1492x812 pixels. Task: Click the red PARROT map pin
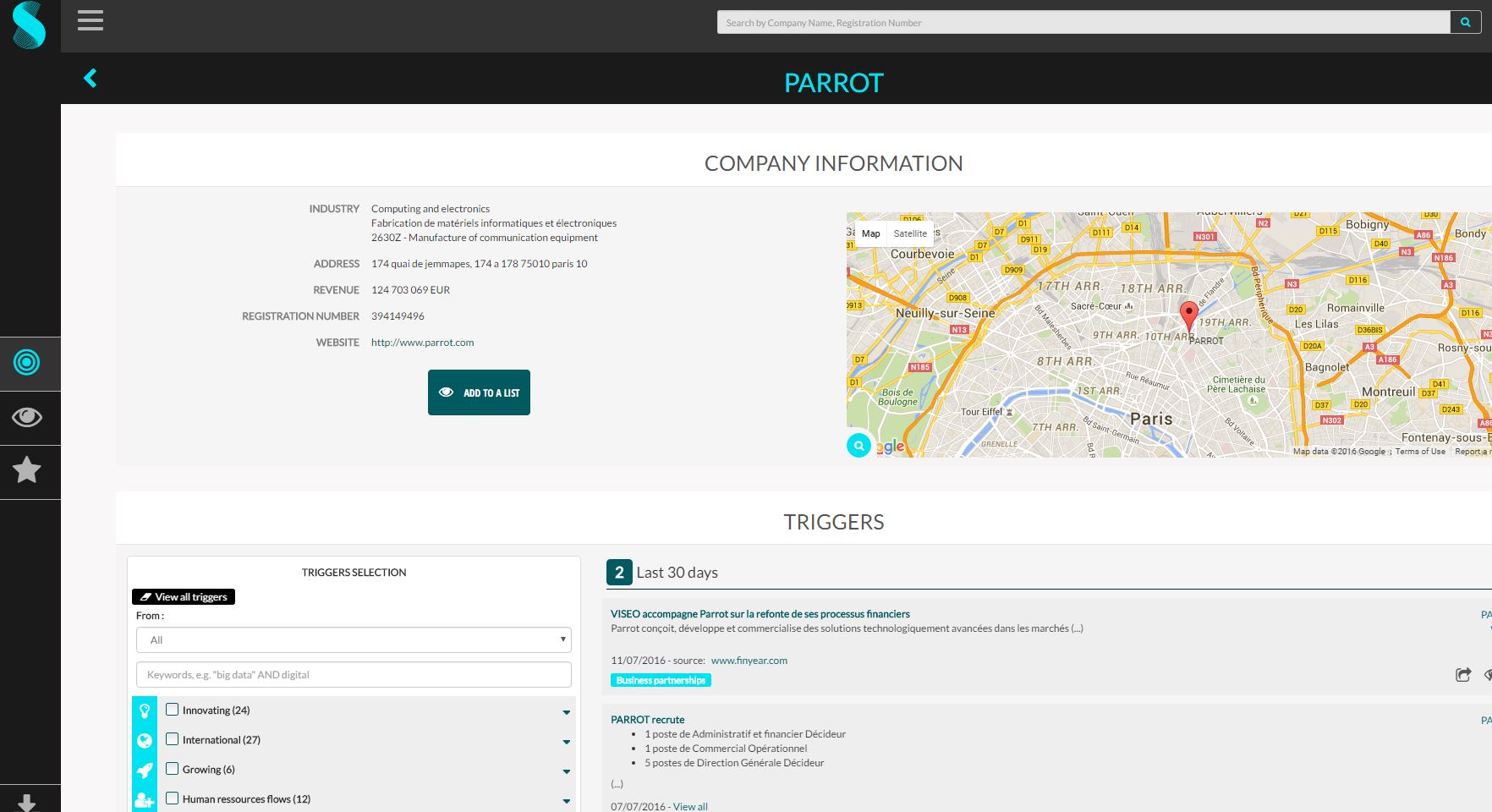pos(1188,315)
